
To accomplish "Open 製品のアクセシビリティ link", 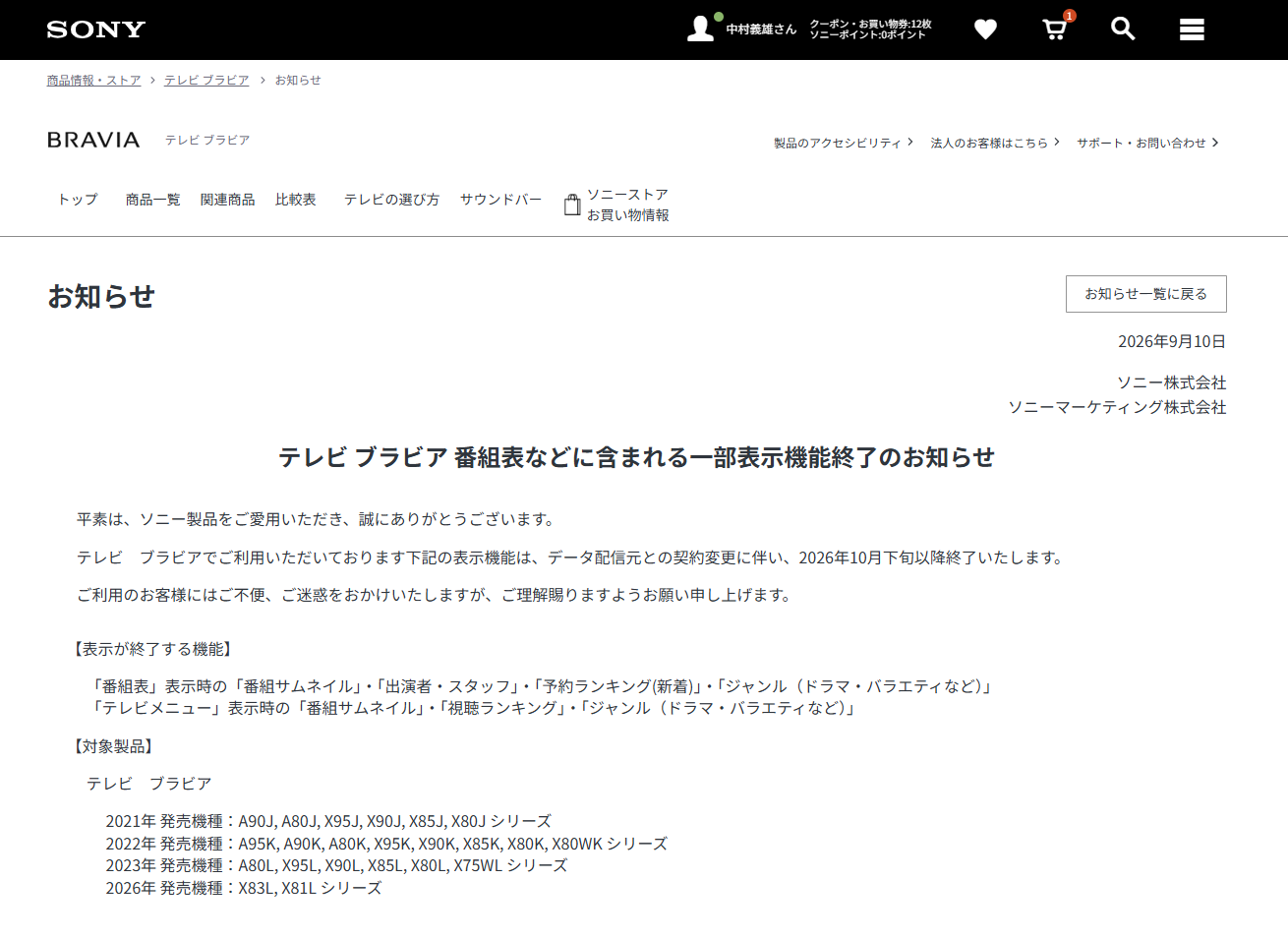I will point(844,143).
